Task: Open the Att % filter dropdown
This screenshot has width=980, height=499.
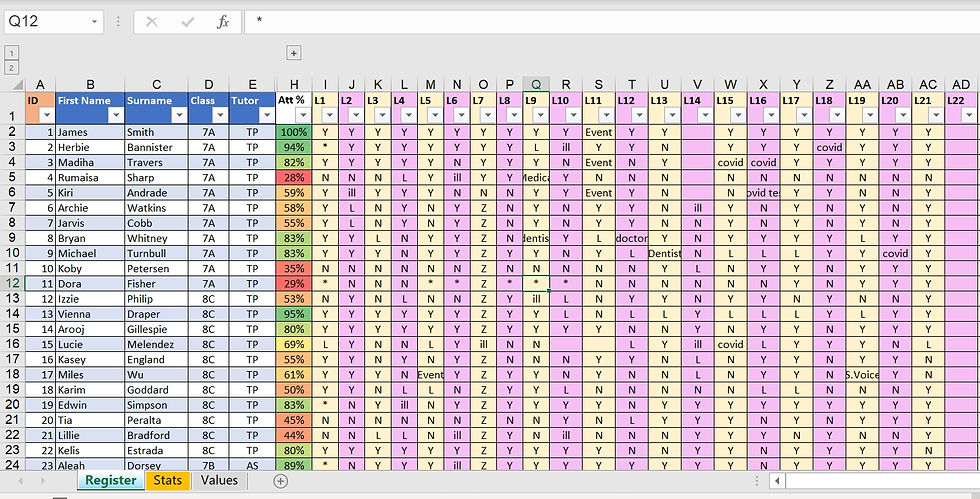Action: [303, 115]
